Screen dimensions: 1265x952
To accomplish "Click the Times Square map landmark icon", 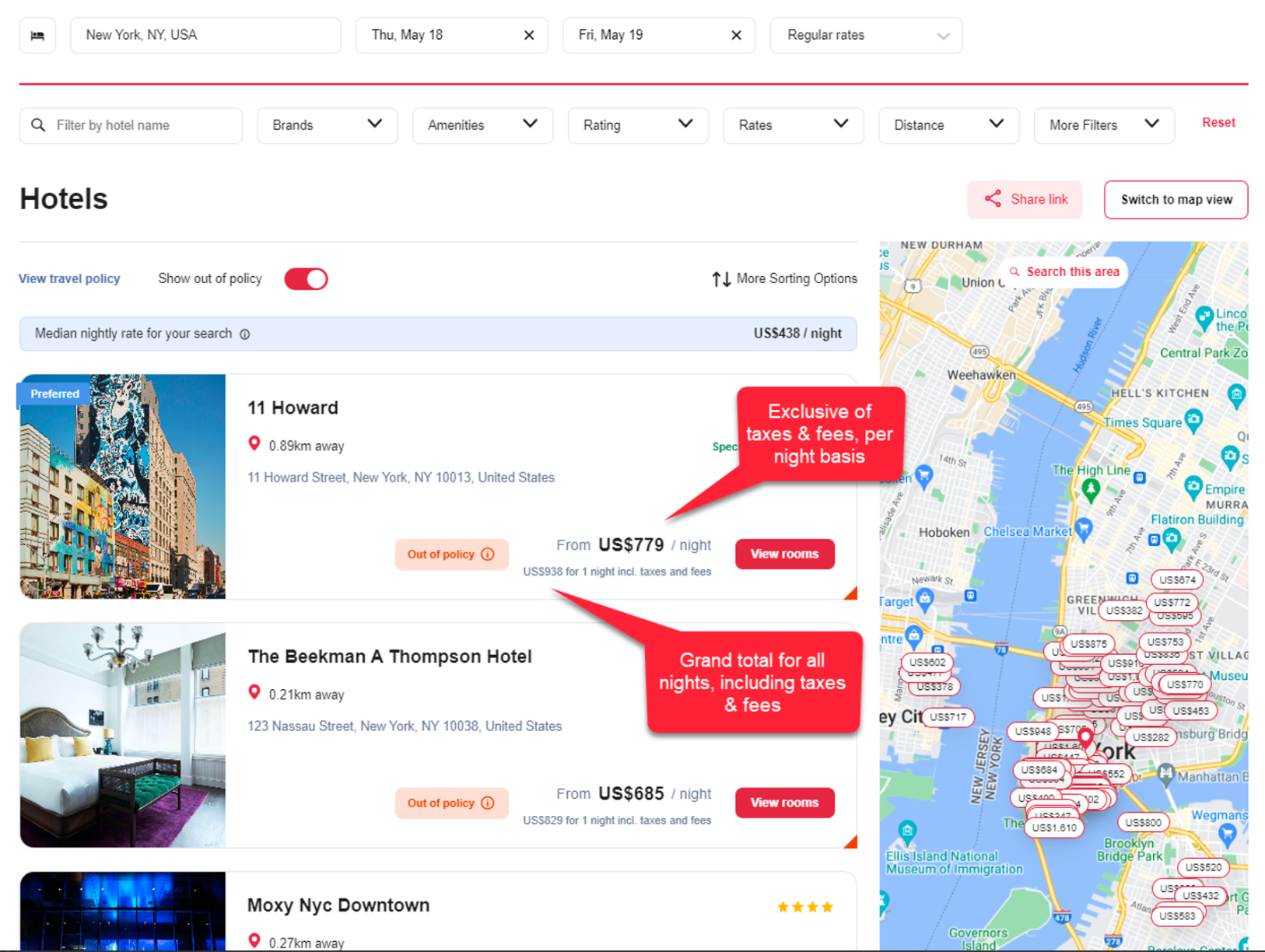I will click(x=1193, y=420).
